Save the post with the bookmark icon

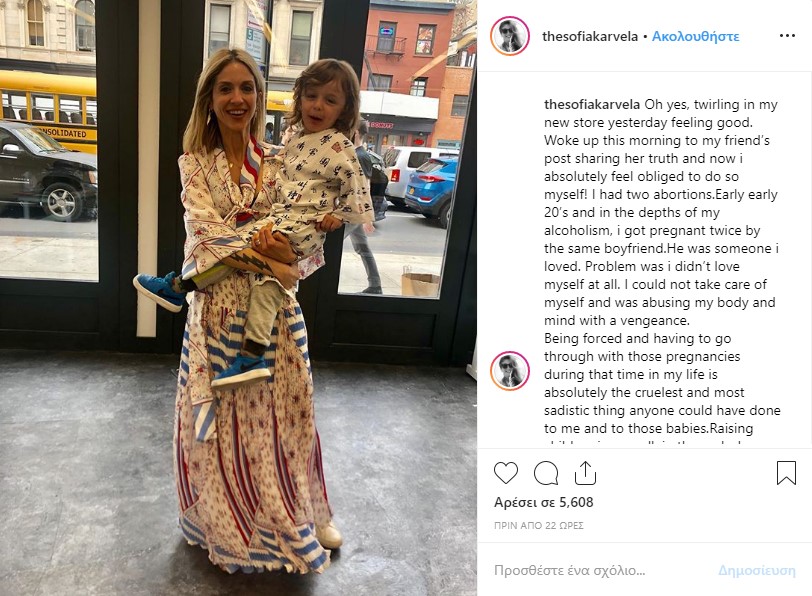pos(786,473)
